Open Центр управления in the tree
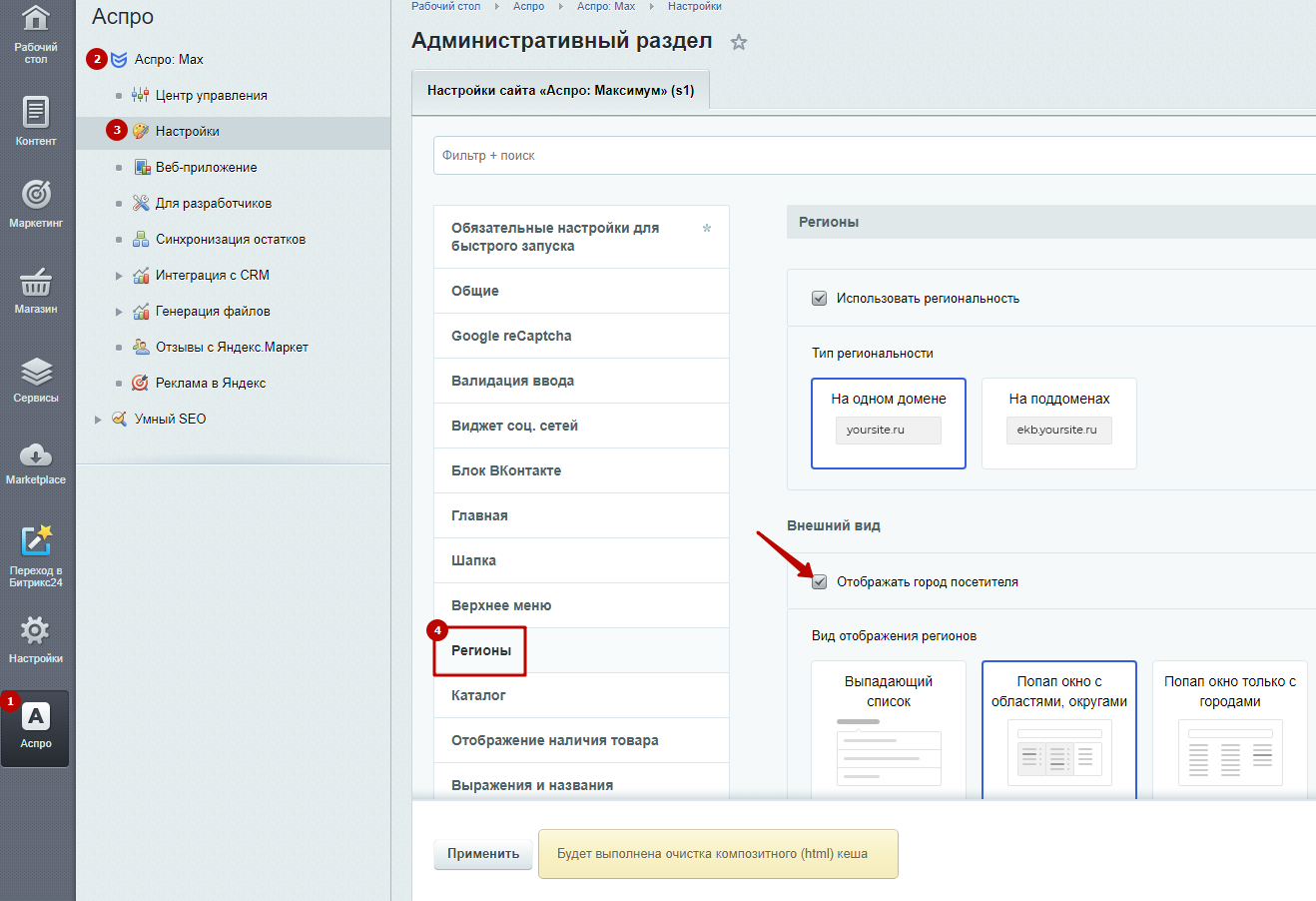 coord(212,96)
